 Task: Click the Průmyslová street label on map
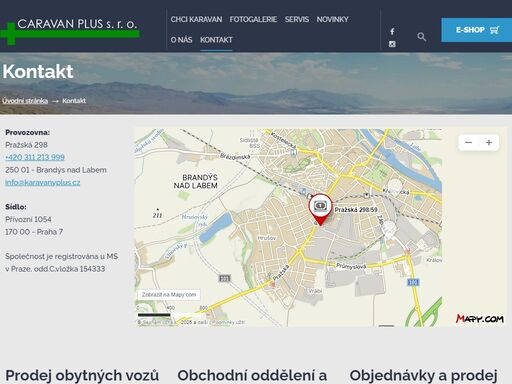(351, 266)
